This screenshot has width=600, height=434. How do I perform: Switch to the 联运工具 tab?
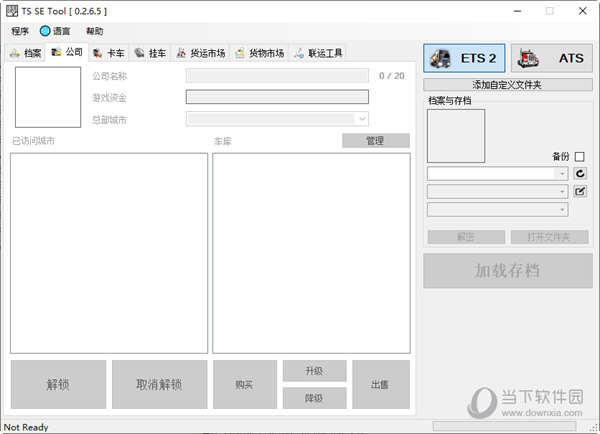pyautogui.click(x=318, y=53)
